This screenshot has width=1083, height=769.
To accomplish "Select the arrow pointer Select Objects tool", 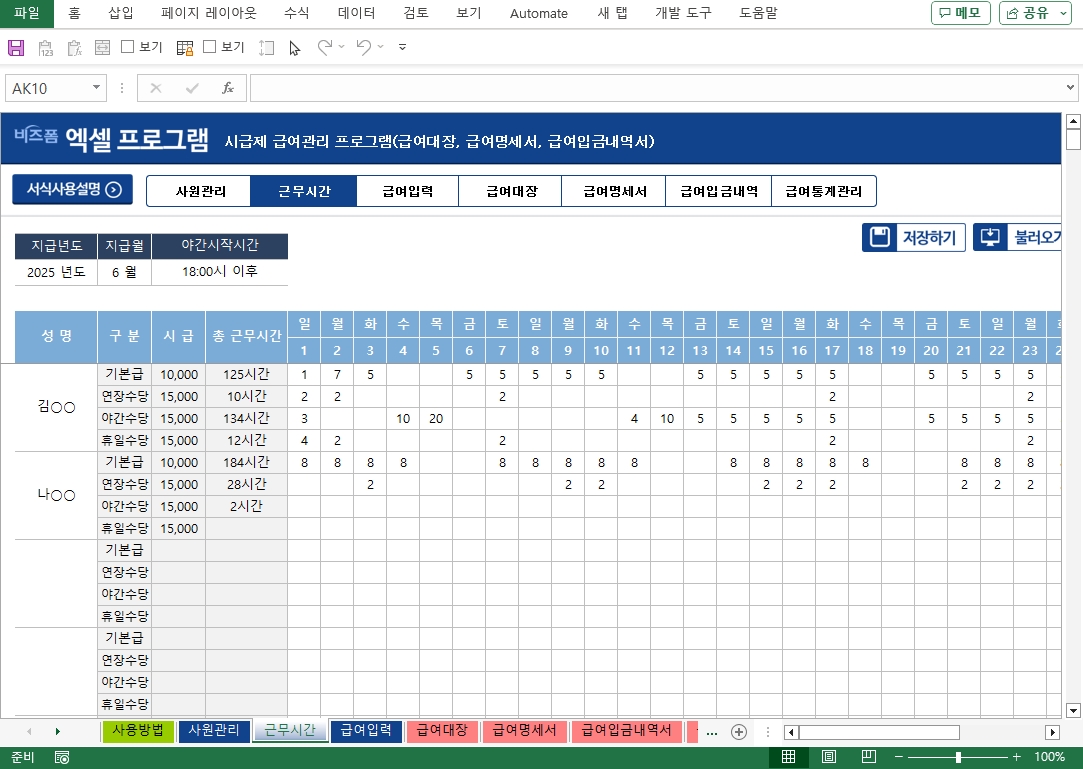I will tap(294, 47).
